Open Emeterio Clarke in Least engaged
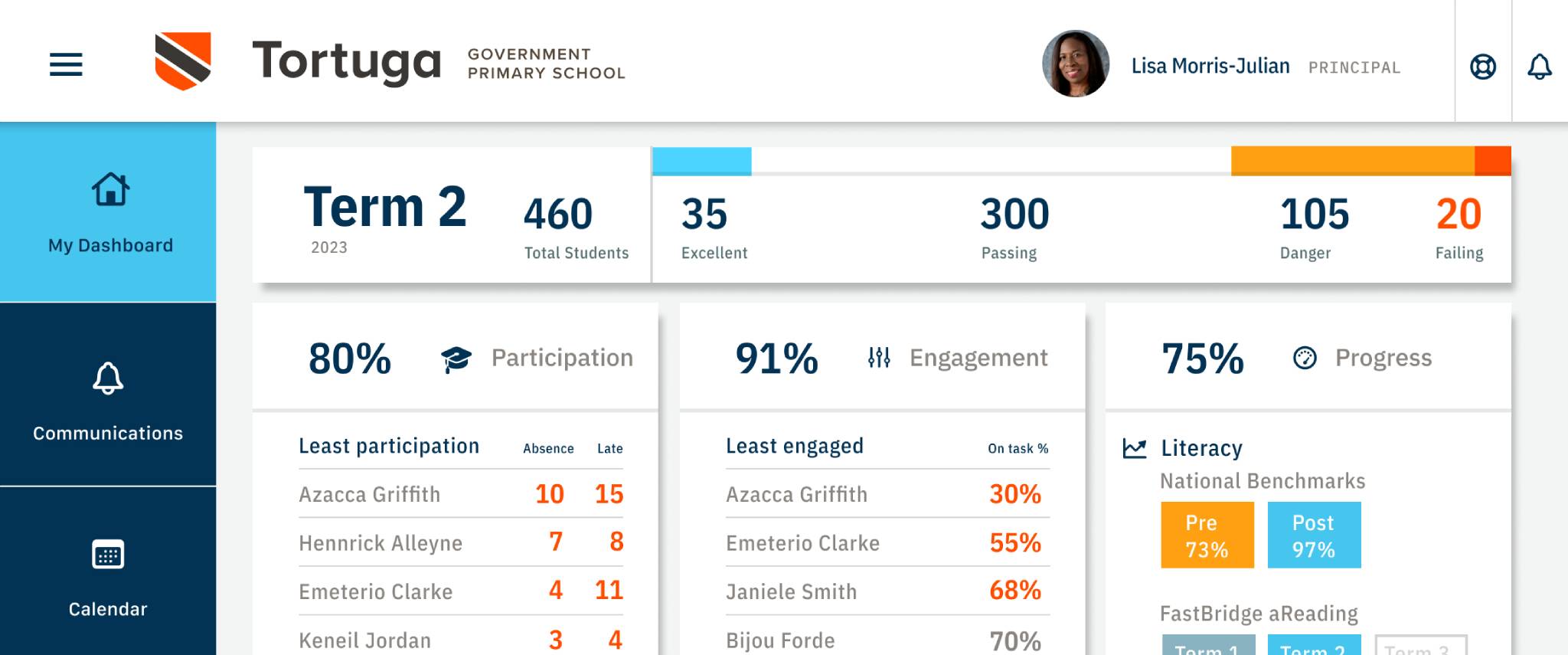 pos(802,543)
